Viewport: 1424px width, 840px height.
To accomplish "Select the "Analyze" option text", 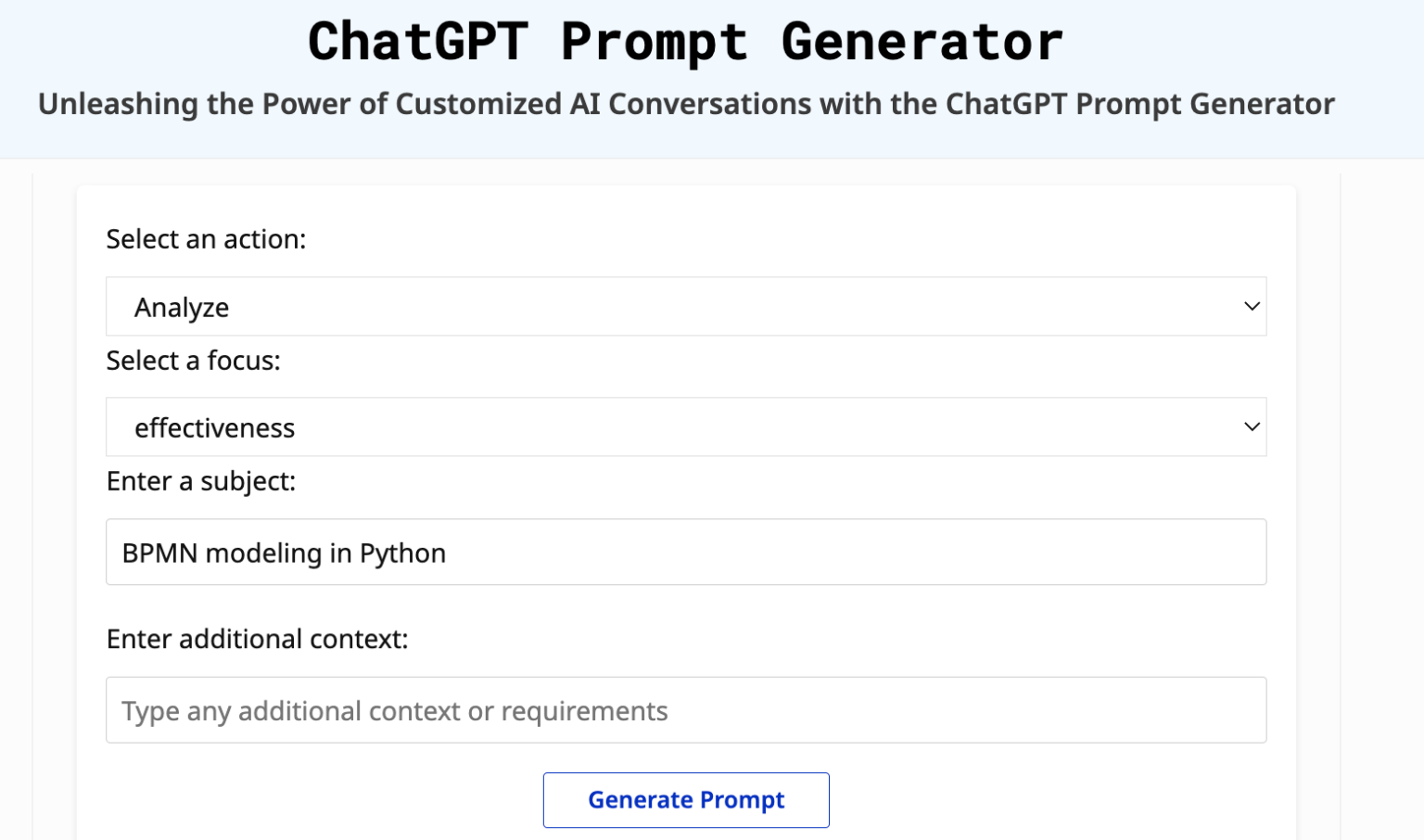I will point(182,307).
